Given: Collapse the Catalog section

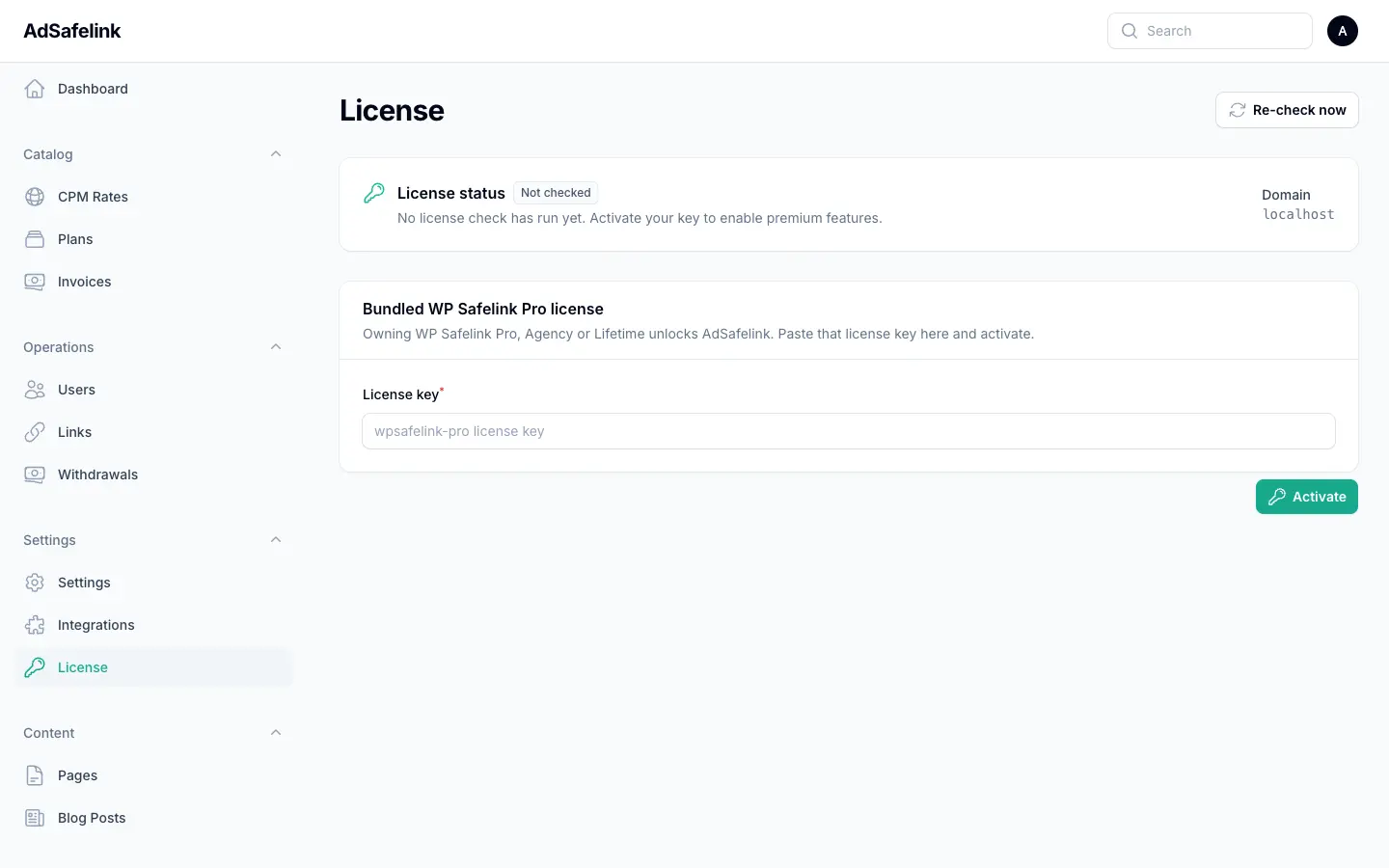Looking at the screenshot, I should pos(276,154).
